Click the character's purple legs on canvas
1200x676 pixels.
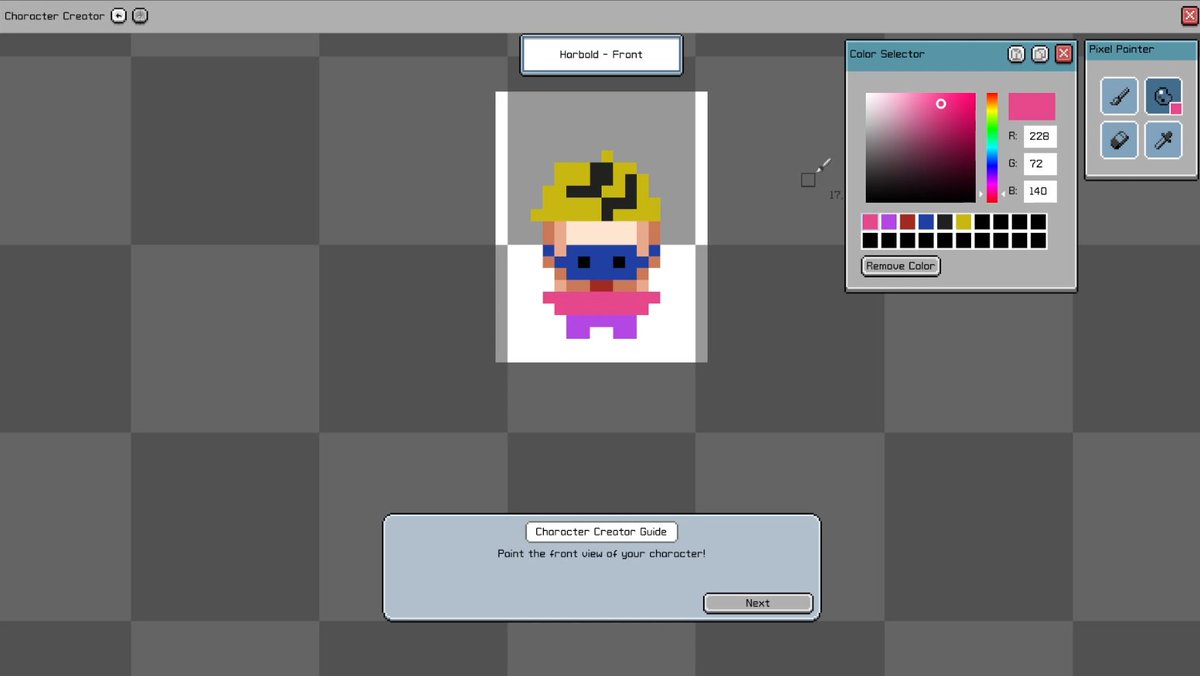pos(602,327)
